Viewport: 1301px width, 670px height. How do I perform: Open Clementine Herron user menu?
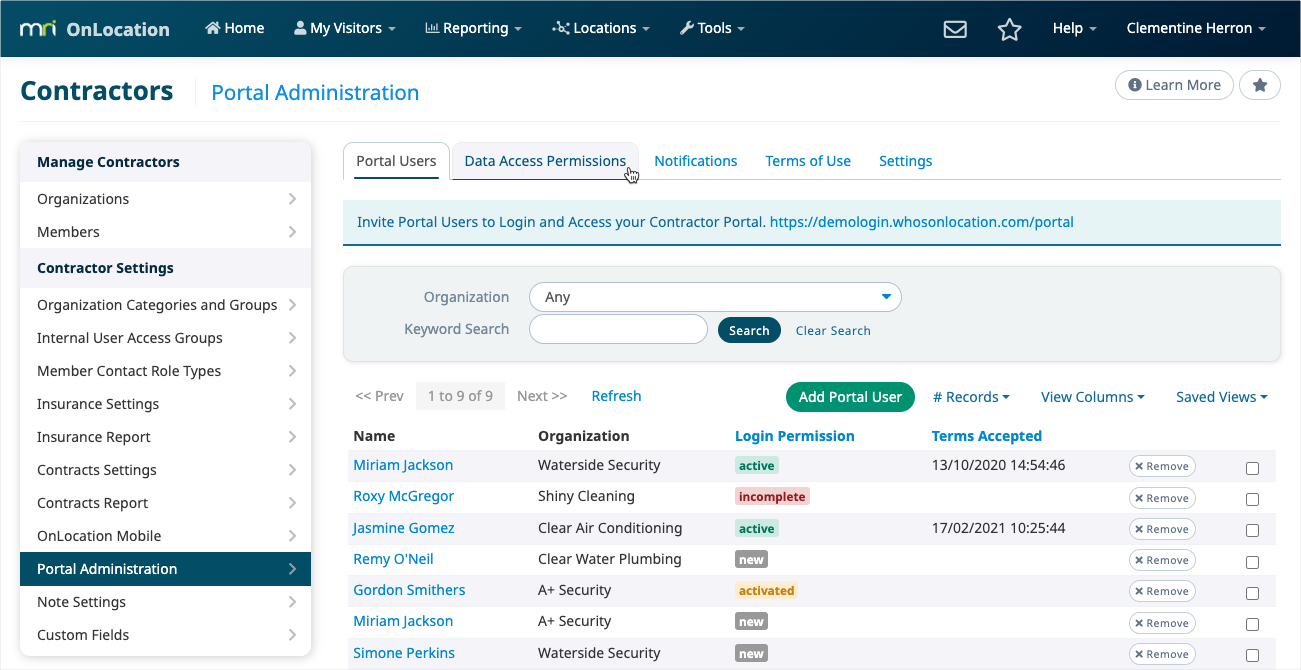(x=1196, y=28)
